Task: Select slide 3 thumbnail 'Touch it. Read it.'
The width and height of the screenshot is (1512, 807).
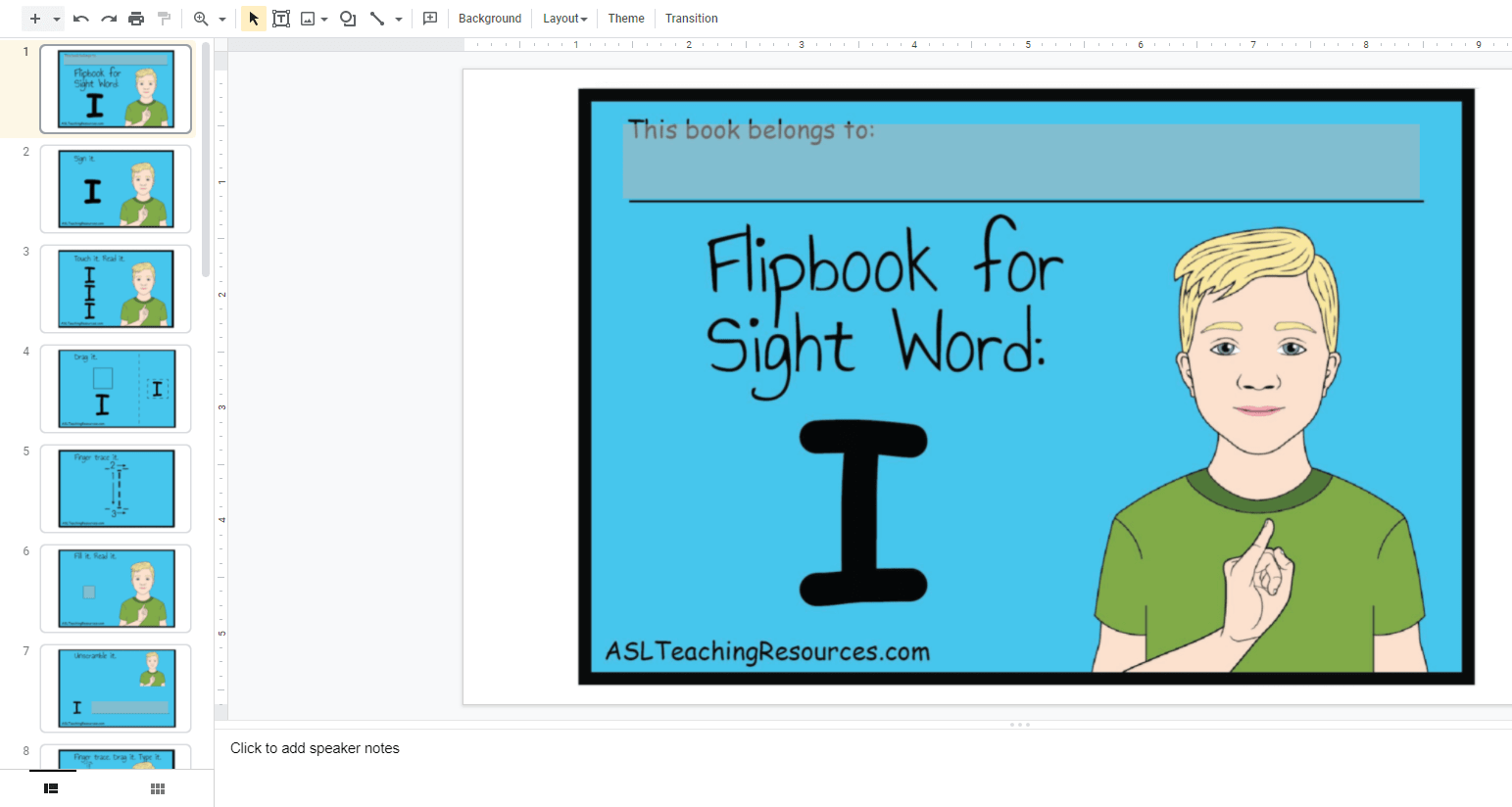Action: [x=116, y=289]
